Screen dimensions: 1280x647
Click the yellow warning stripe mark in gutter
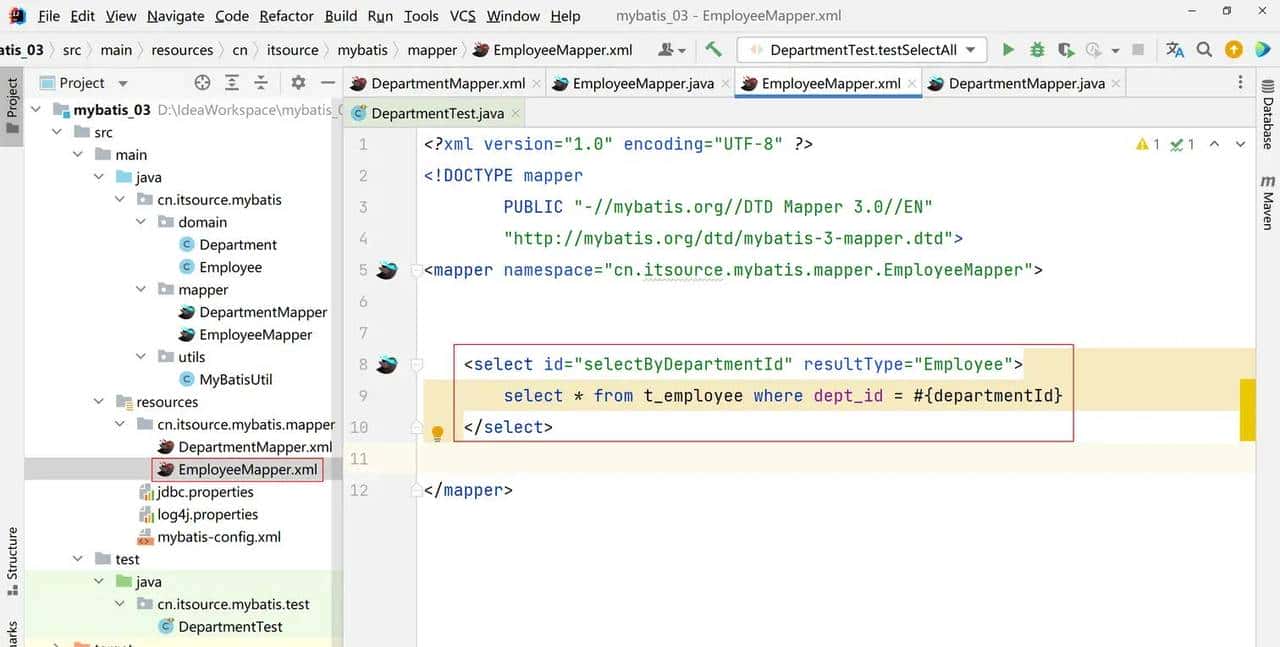point(1247,410)
